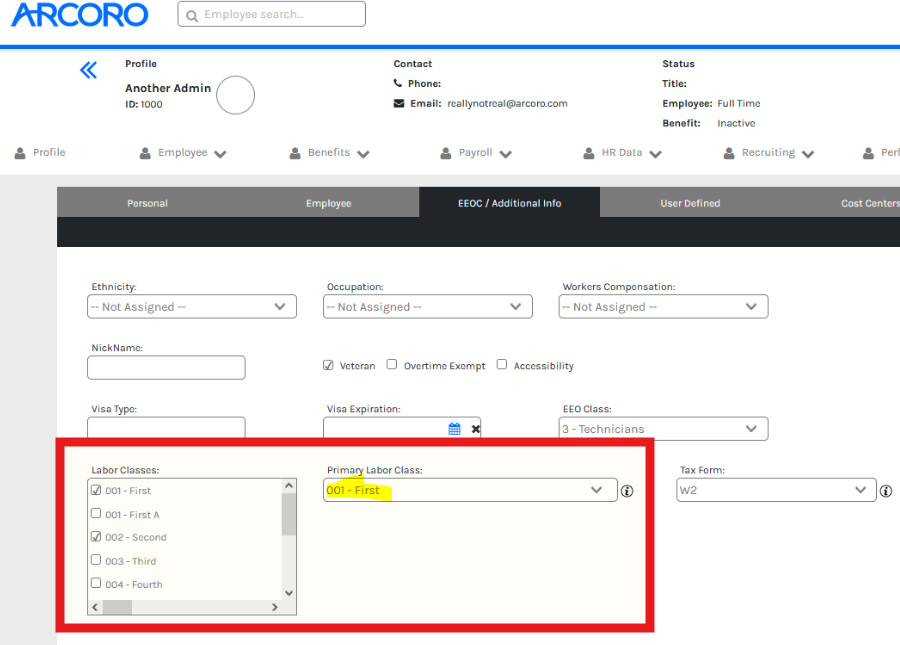The image size is (900, 645).
Task: Click Labor Classes right scroll arrow
Action: coord(275,607)
